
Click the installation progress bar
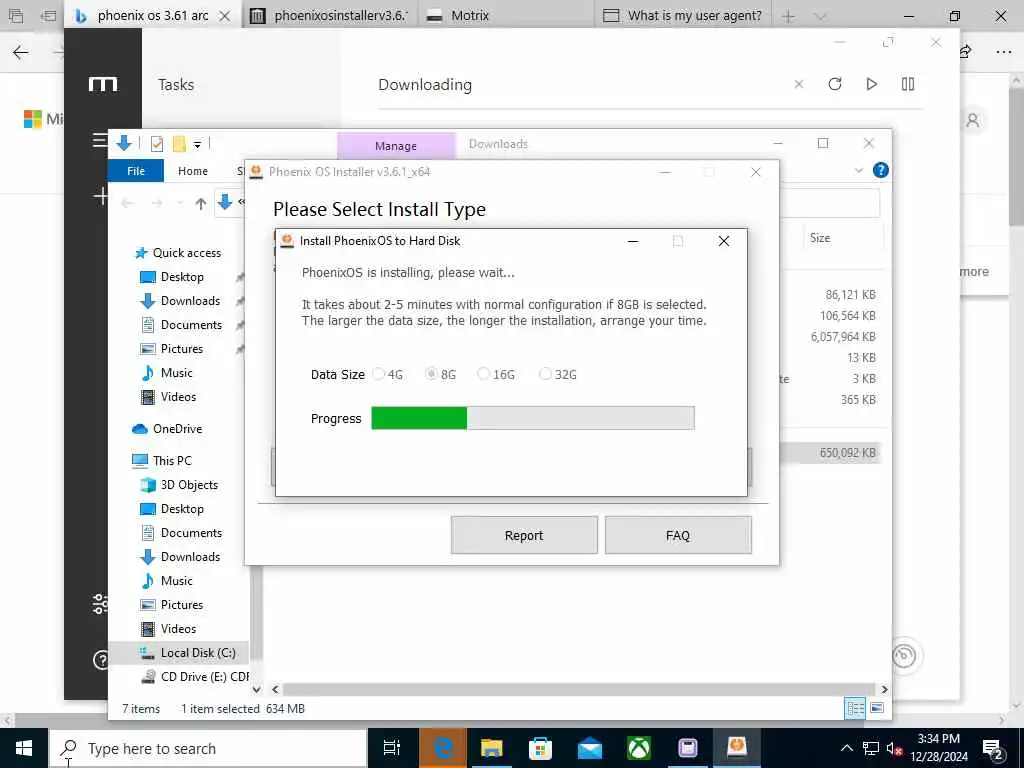(533, 418)
